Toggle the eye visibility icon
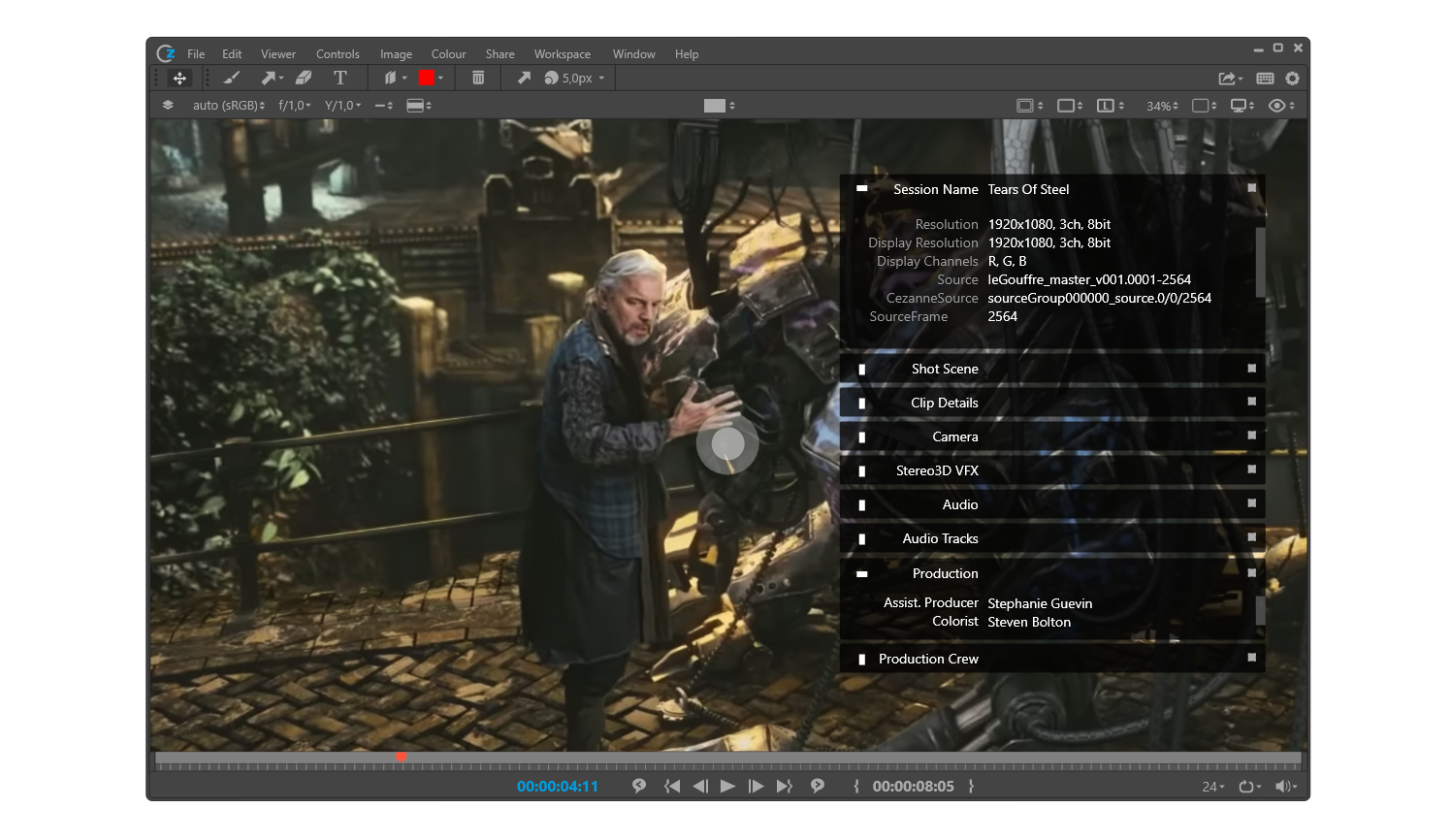The image size is (1451, 840). [1277, 106]
